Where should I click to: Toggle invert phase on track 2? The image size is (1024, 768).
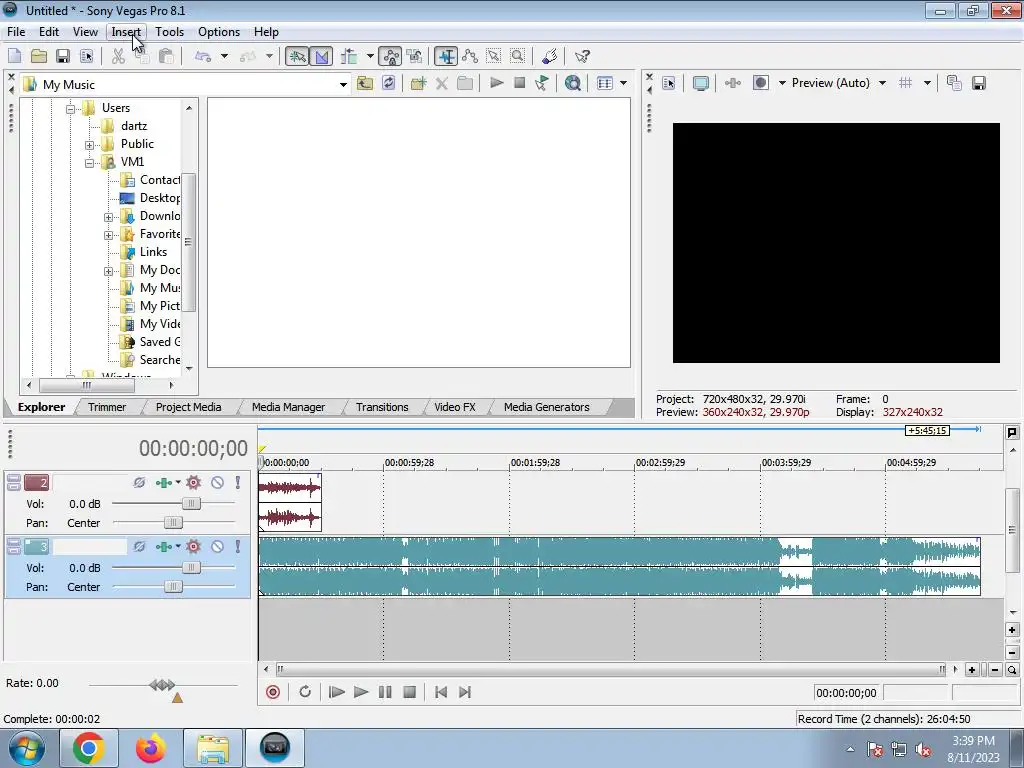[x=139, y=483]
